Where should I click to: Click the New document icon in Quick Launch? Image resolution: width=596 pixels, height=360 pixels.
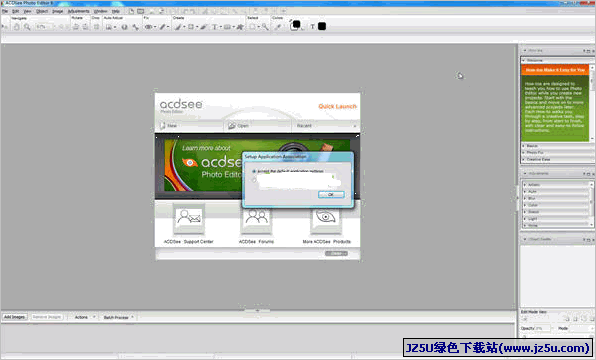pos(163,125)
